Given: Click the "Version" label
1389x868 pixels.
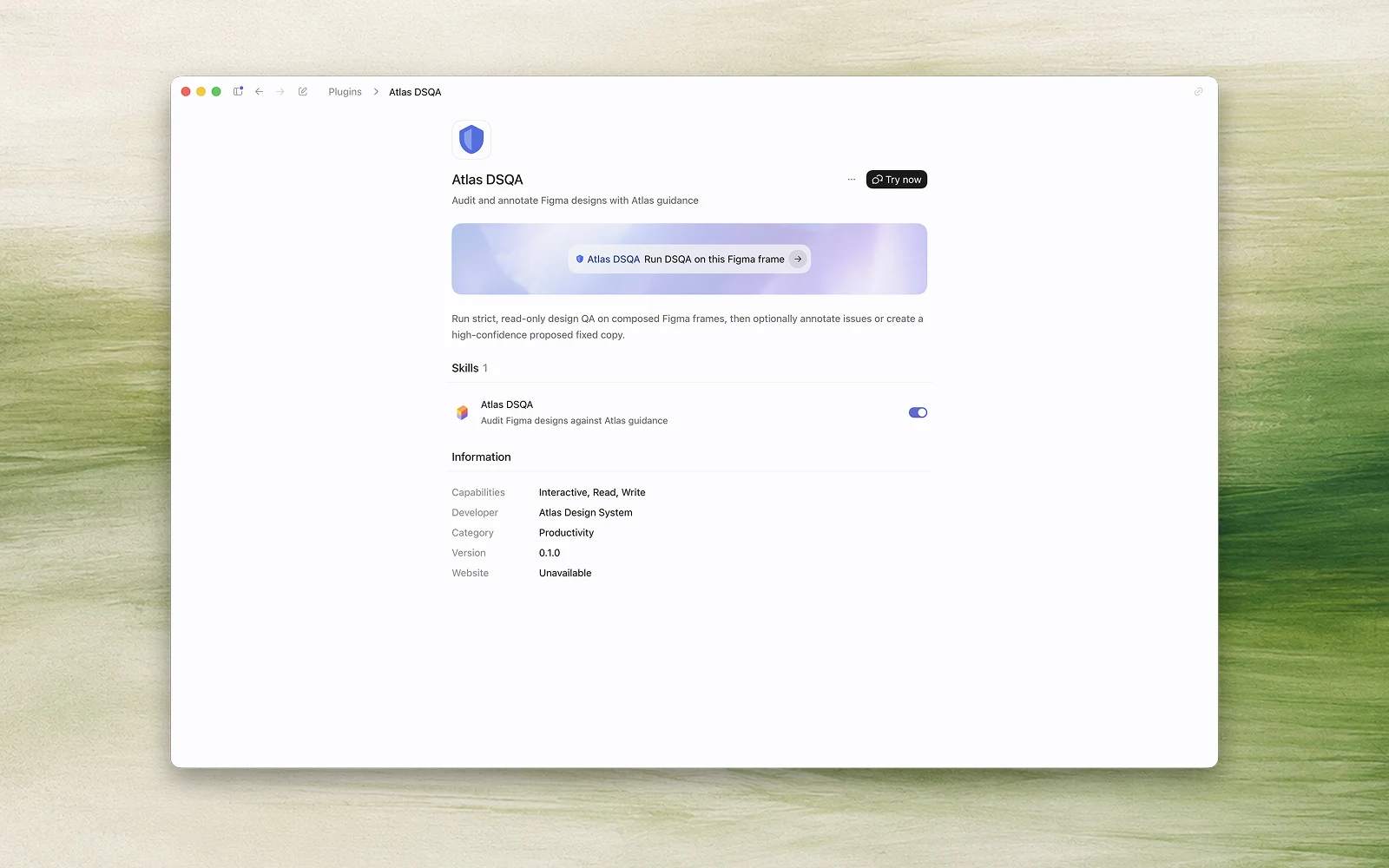Looking at the screenshot, I should tap(469, 553).
